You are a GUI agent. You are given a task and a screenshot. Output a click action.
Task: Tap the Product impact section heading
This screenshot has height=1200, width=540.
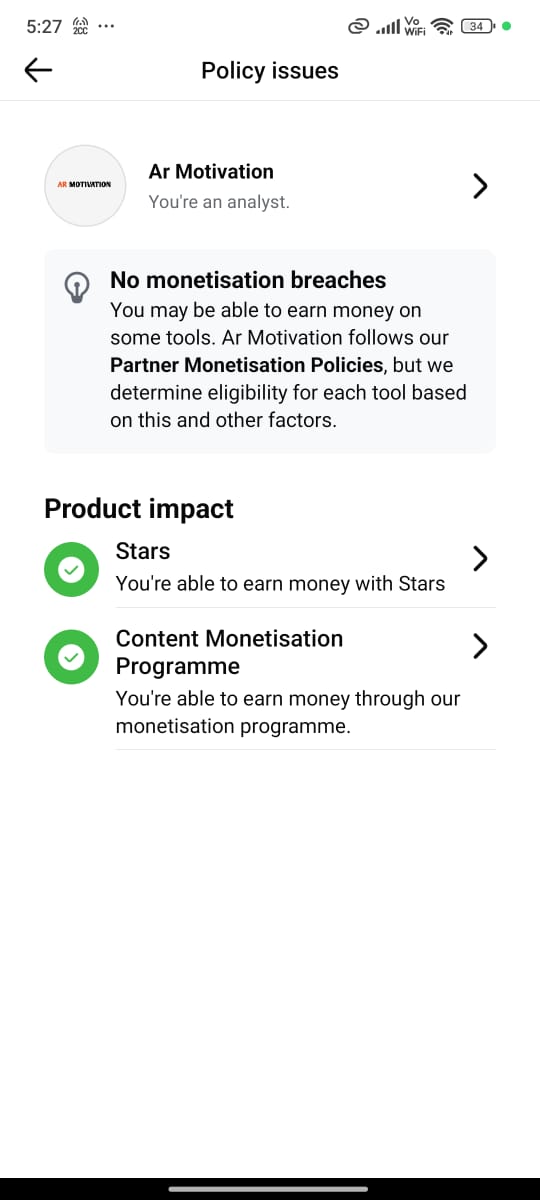(x=139, y=508)
